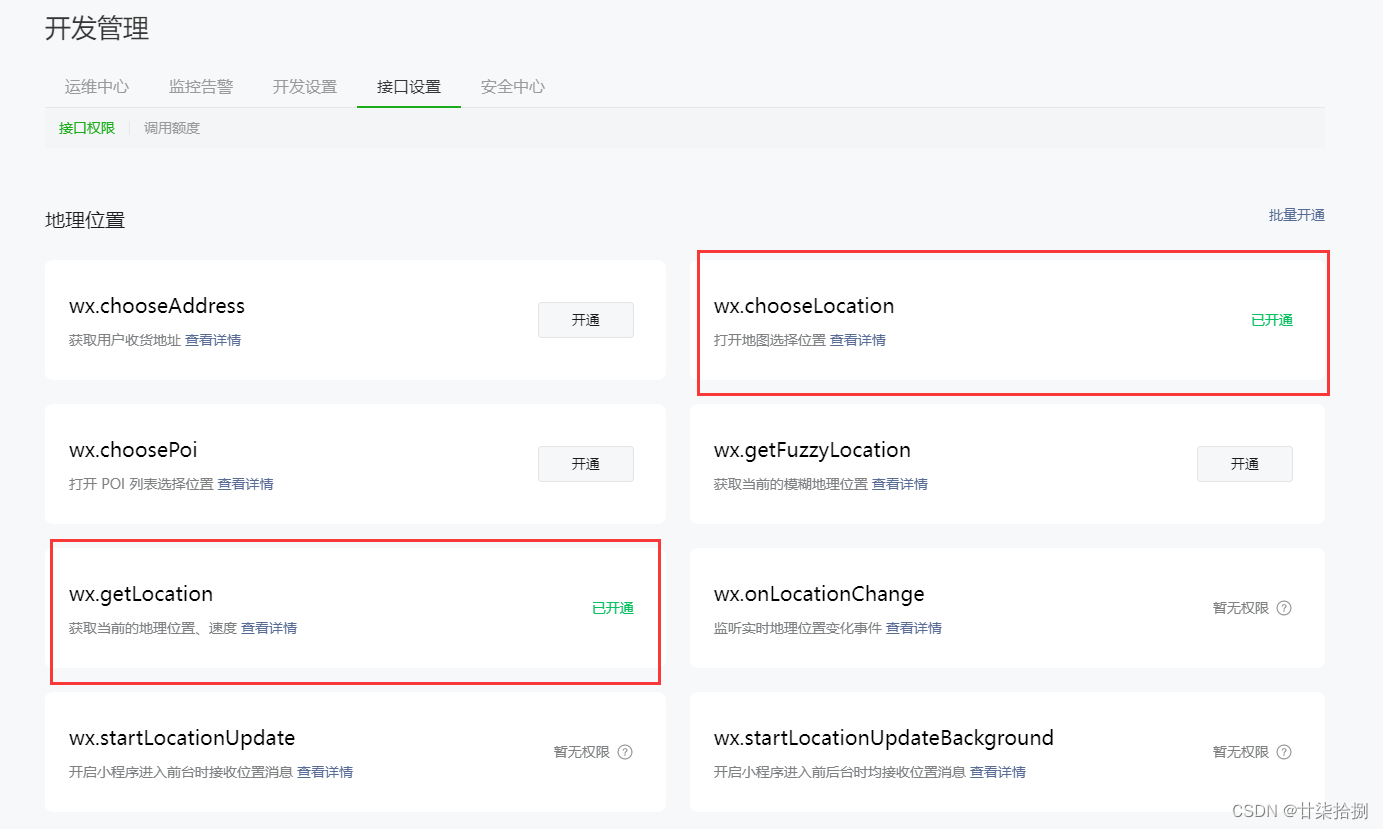Click description 开启小程序进入前台时接收位置消息
The image size is (1383, 829).
181,772
